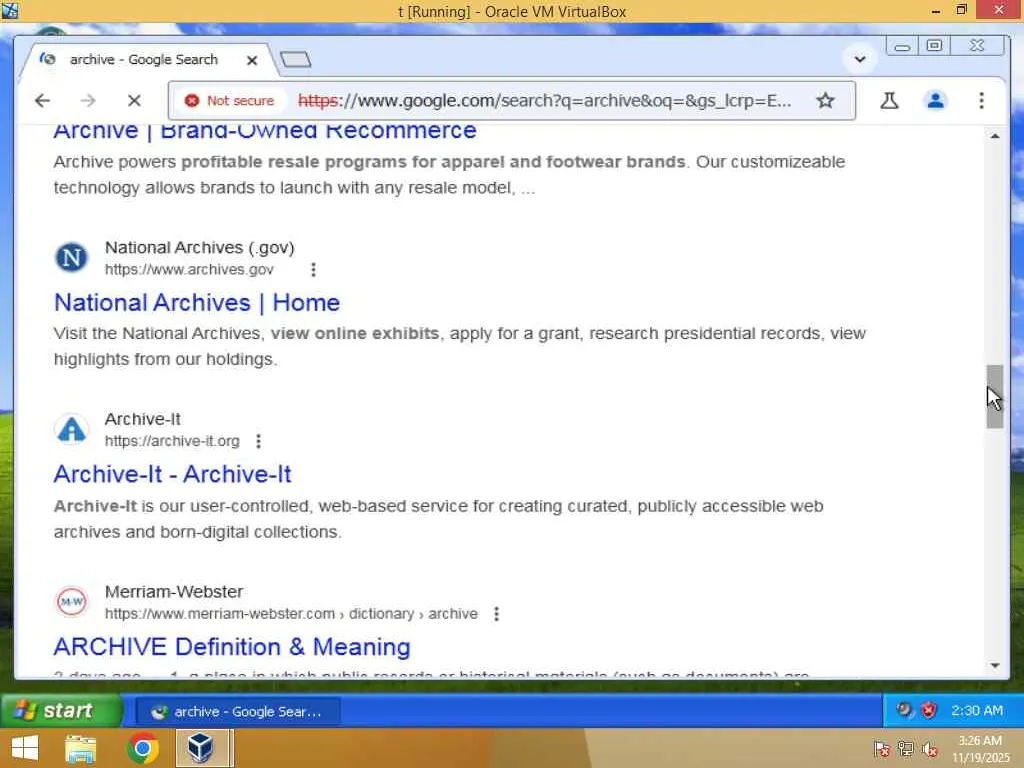The image size is (1024, 768).
Task: Click the vertical scrollbar thumb
Action: [995, 396]
